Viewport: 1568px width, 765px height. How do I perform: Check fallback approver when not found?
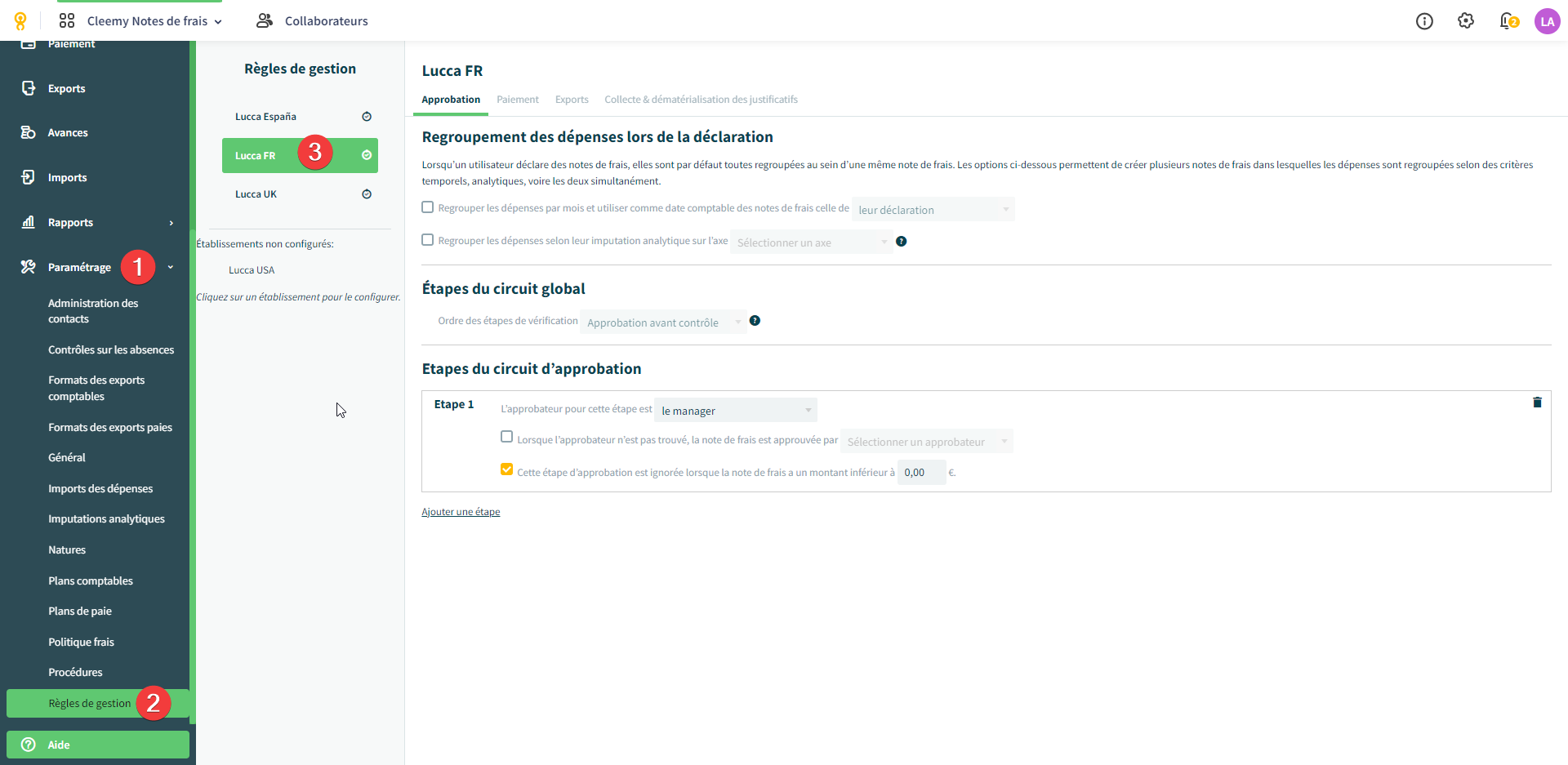(x=506, y=437)
